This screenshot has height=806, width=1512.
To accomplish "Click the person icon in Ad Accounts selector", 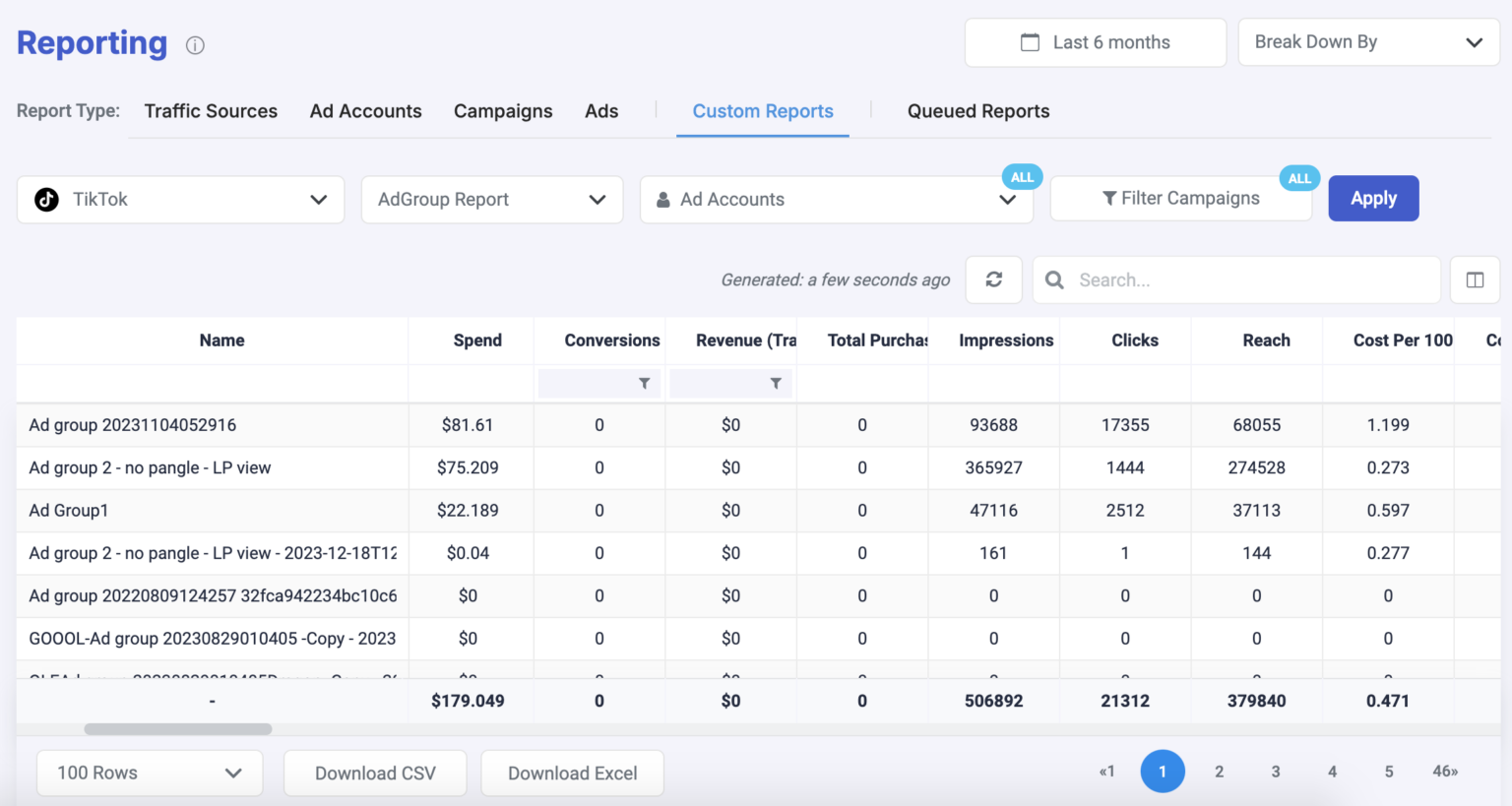I will pyautogui.click(x=661, y=199).
